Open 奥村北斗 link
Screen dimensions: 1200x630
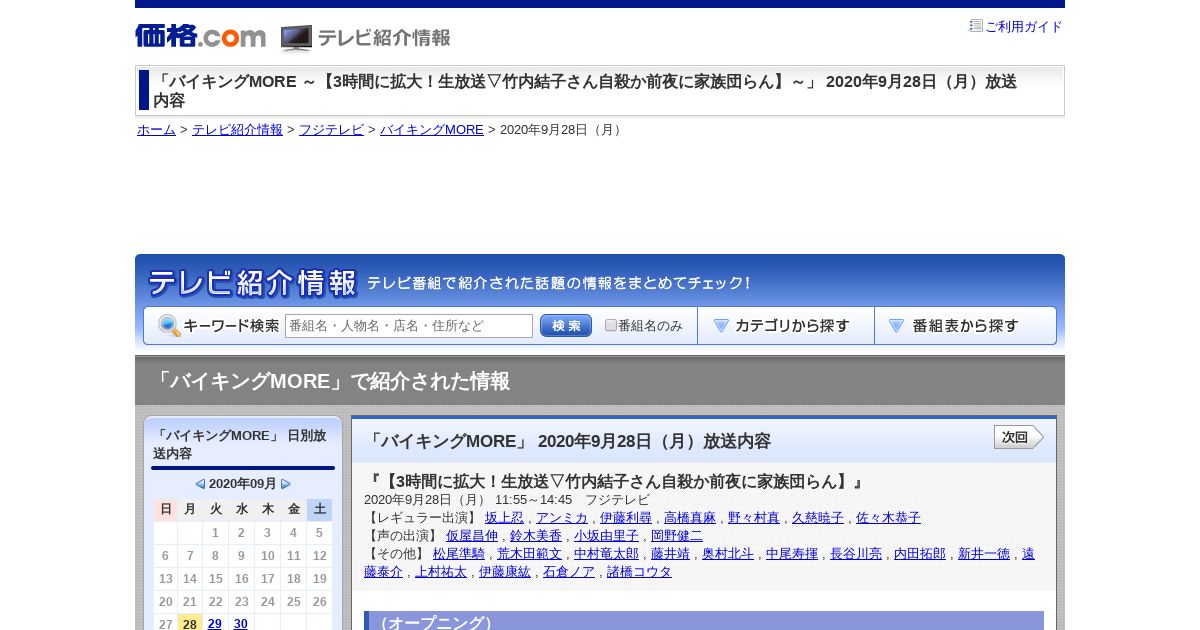(728, 554)
